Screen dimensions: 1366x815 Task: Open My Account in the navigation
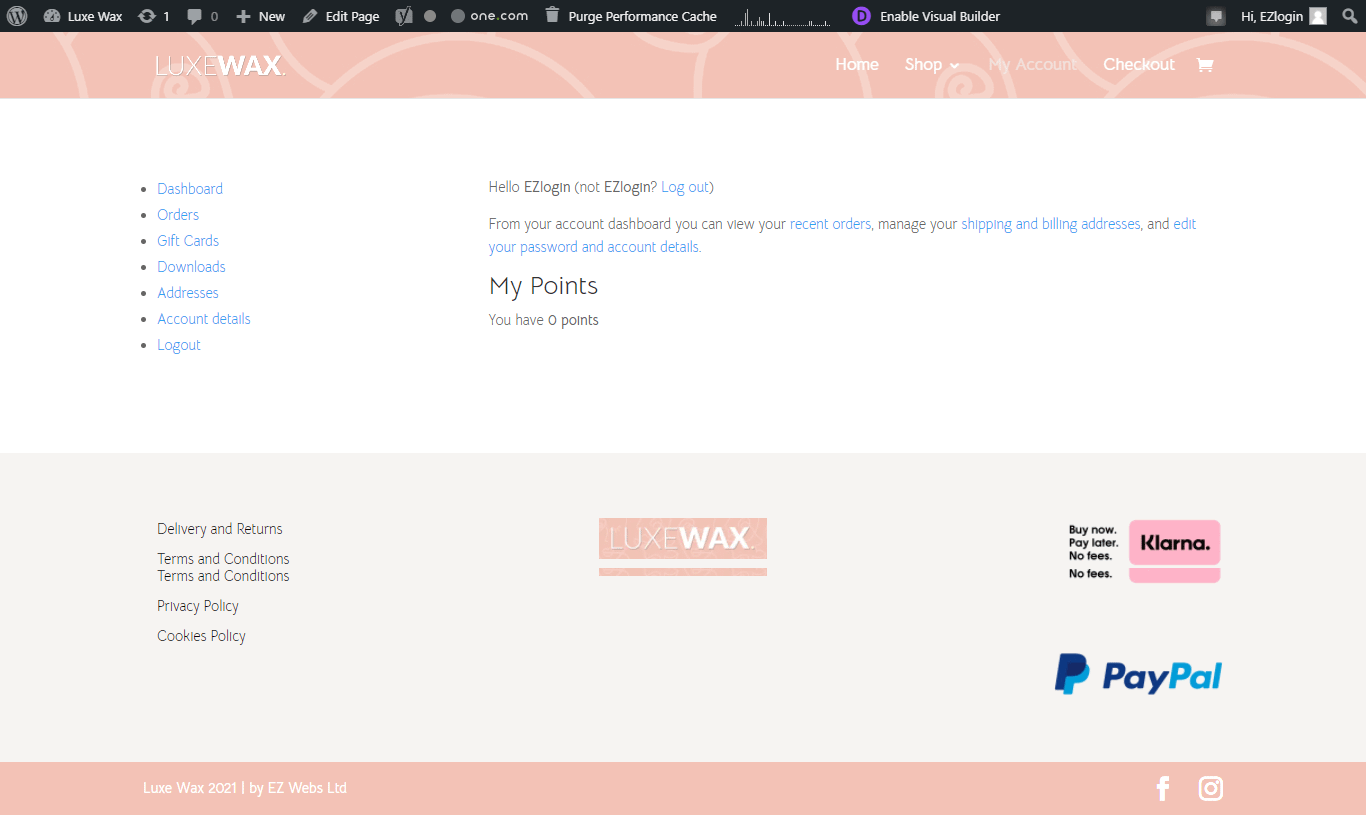click(1033, 64)
